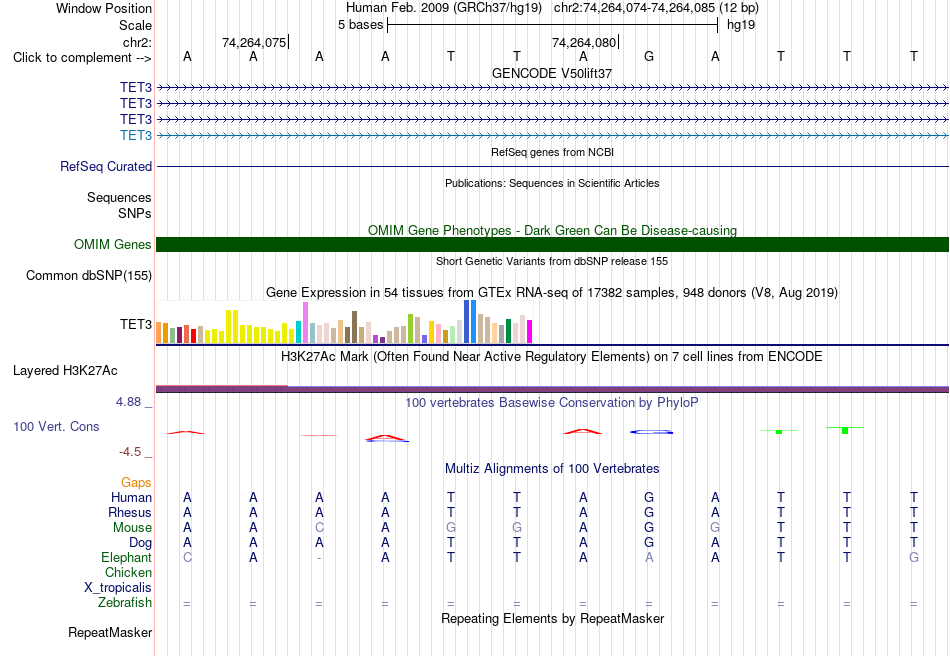Click the hg19 label beside the scale bar
950x656 pixels.
point(741,25)
